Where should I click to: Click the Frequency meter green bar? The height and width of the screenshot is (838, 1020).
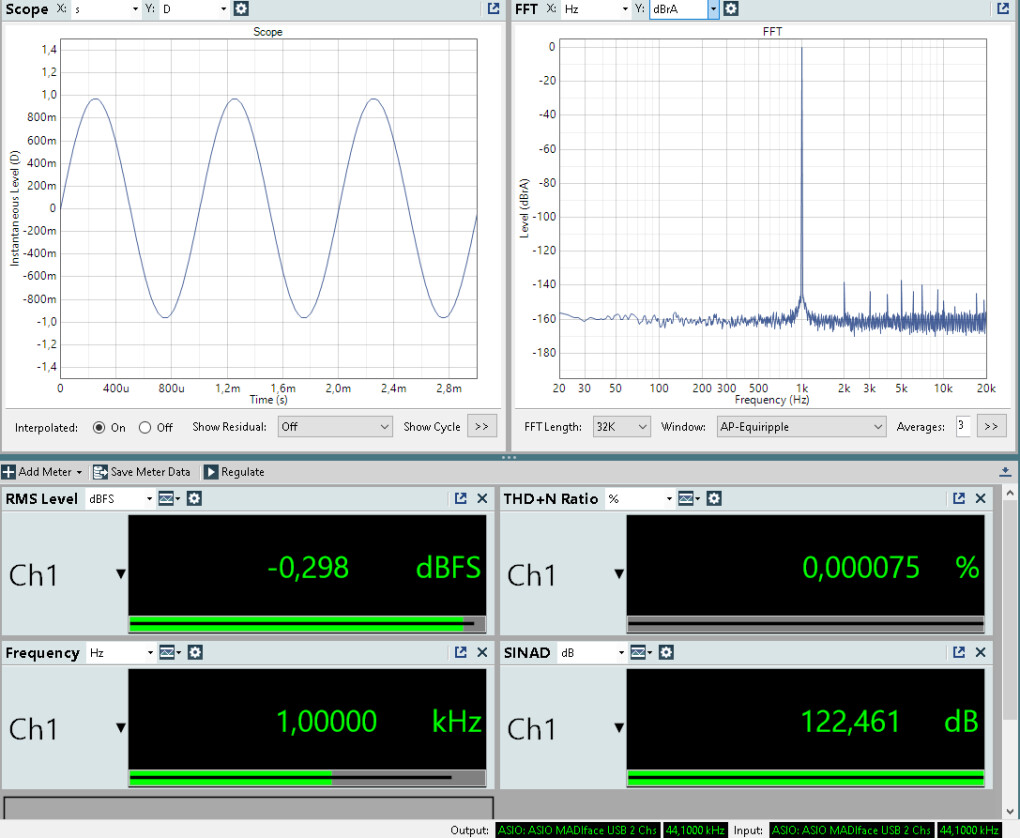coord(307,777)
